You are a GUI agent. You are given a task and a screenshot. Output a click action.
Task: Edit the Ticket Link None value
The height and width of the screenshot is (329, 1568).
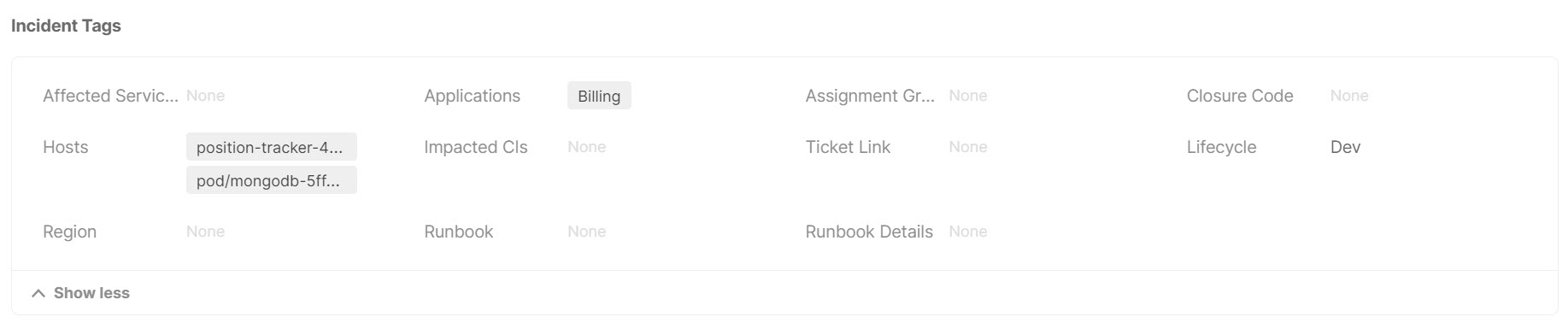[x=968, y=147]
